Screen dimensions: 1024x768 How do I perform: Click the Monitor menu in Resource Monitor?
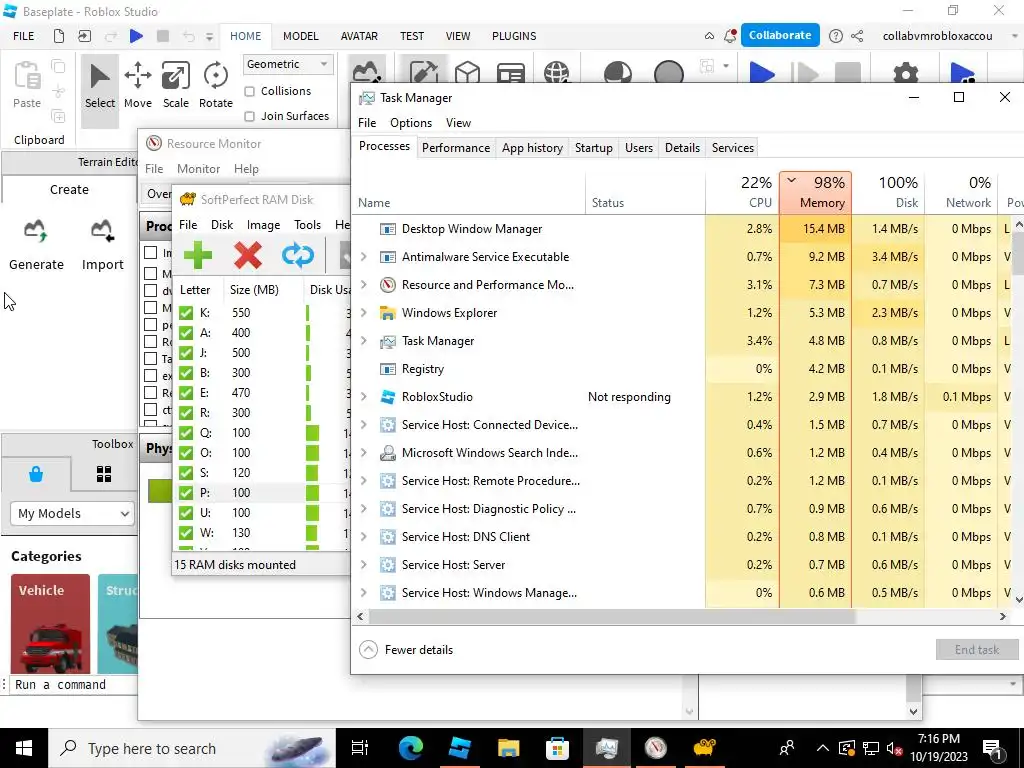click(x=198, y=168)
